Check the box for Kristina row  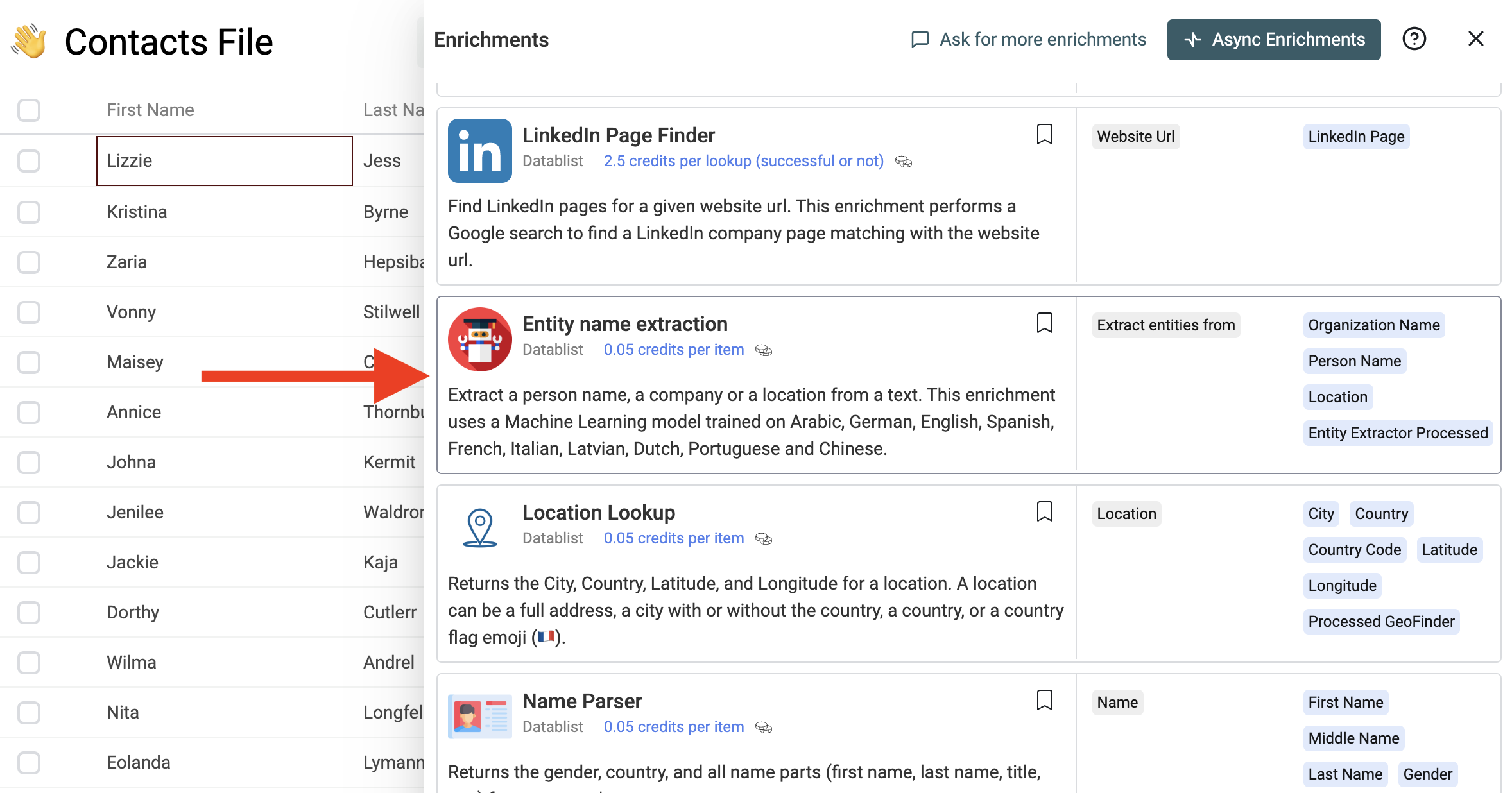tap(29, 212)
